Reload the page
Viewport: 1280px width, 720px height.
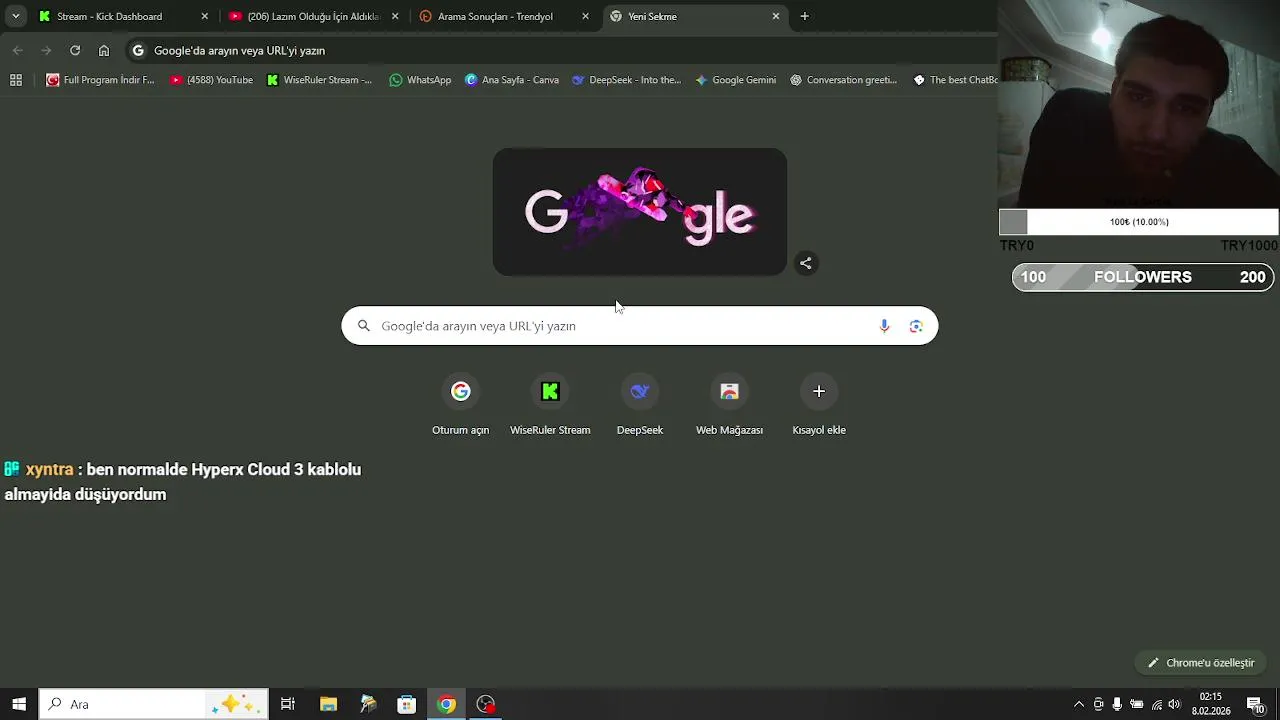(75, 50)
